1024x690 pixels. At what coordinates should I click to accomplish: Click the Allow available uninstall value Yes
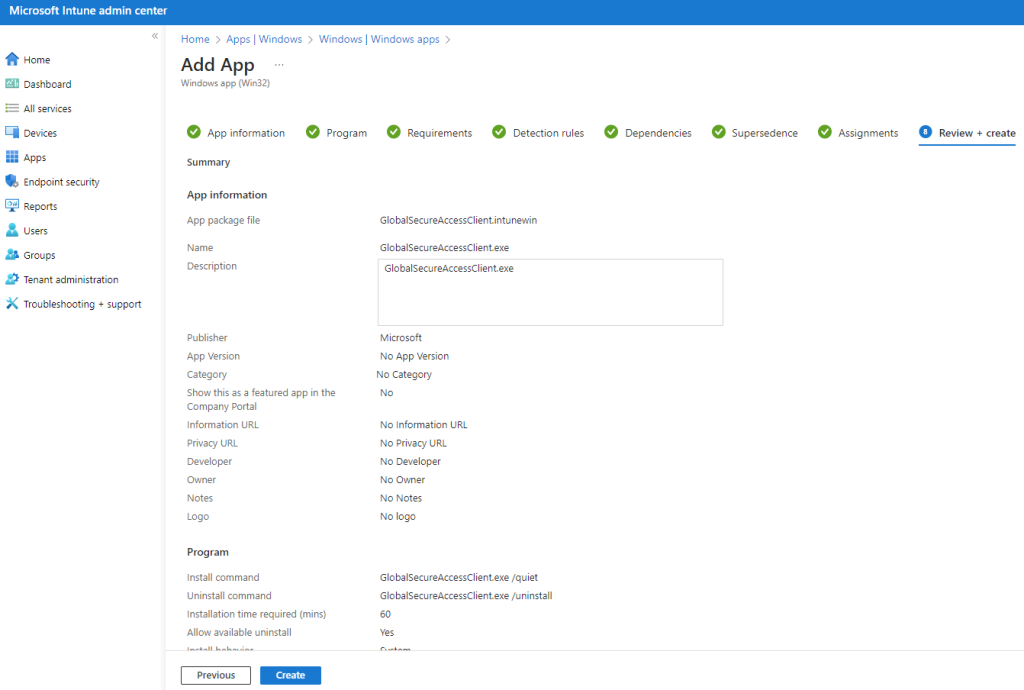point(387,632)
